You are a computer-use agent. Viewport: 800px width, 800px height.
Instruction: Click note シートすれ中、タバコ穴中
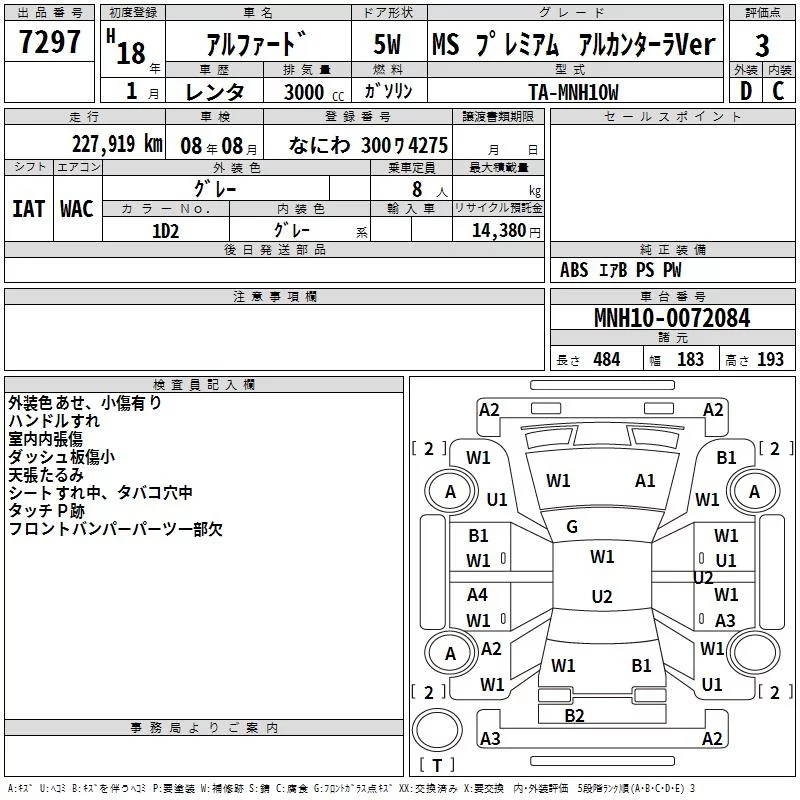(x=101, y=493)
